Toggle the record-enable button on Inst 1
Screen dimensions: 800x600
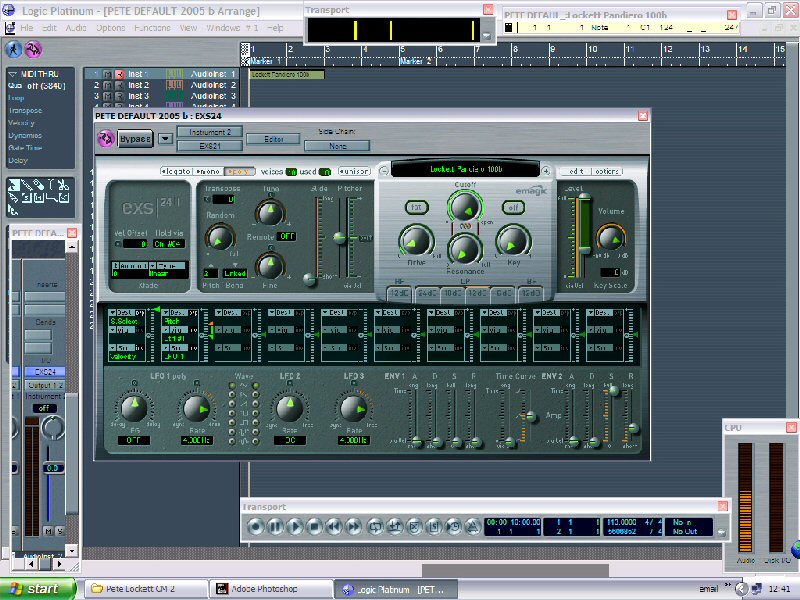119,74
